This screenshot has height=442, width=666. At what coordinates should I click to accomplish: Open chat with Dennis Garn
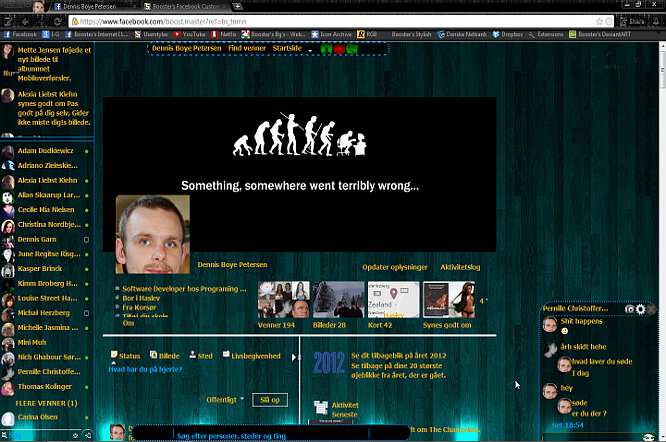(x=45, y=239)
